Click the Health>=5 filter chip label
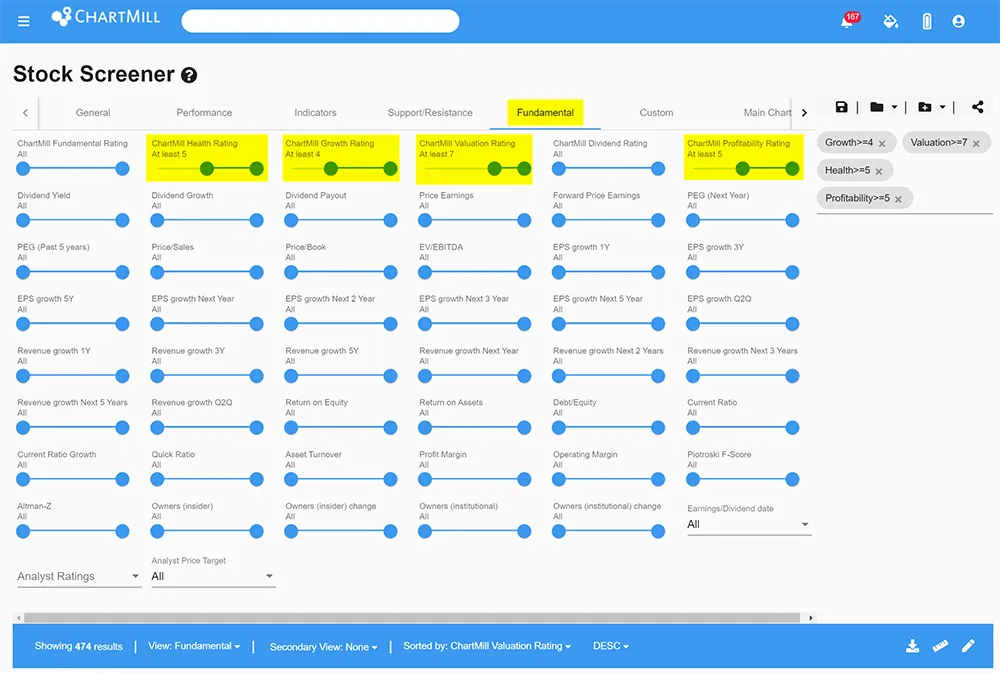1000x673 pixels. (x=848, y=170)
